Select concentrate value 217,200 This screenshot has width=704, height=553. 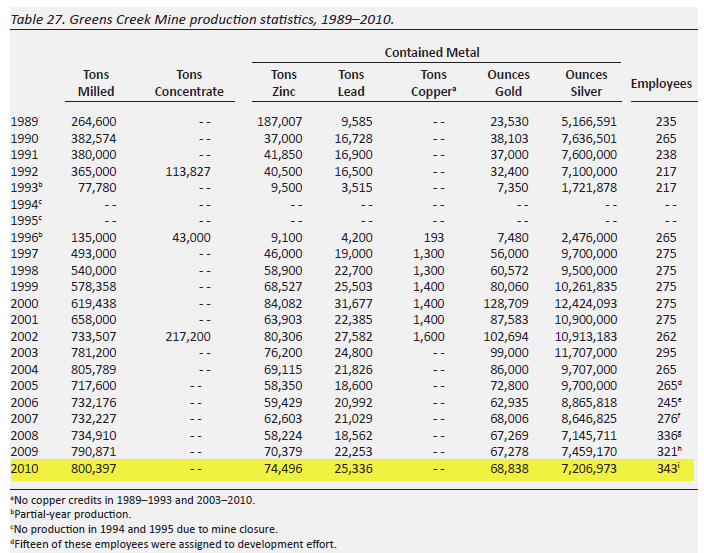[188, 337]
